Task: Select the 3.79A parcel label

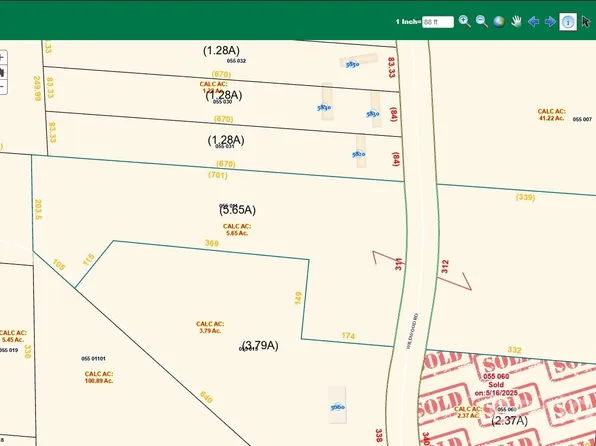Action: (260, 345)
